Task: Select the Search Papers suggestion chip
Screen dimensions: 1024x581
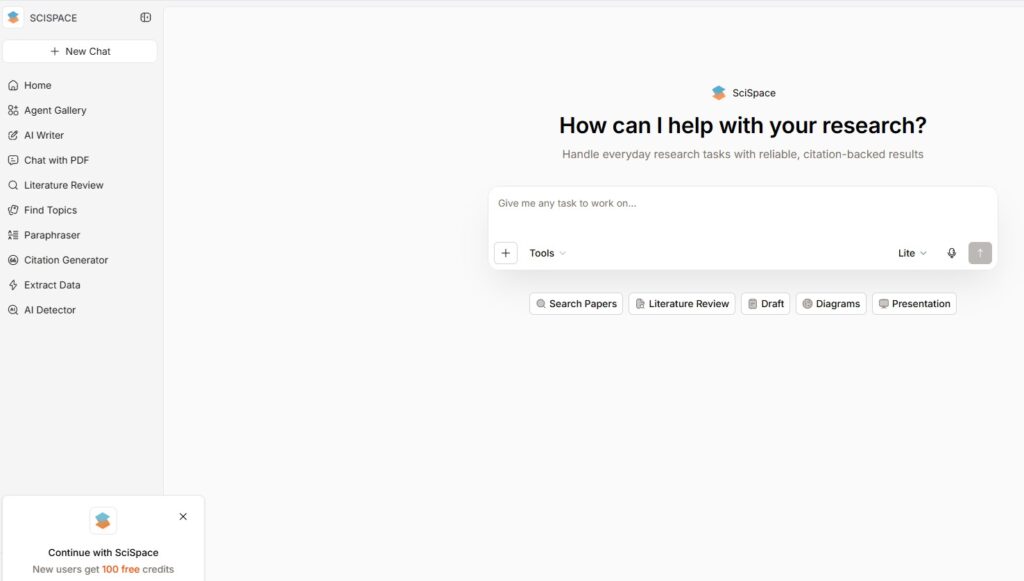Action: tap(576, 304)
